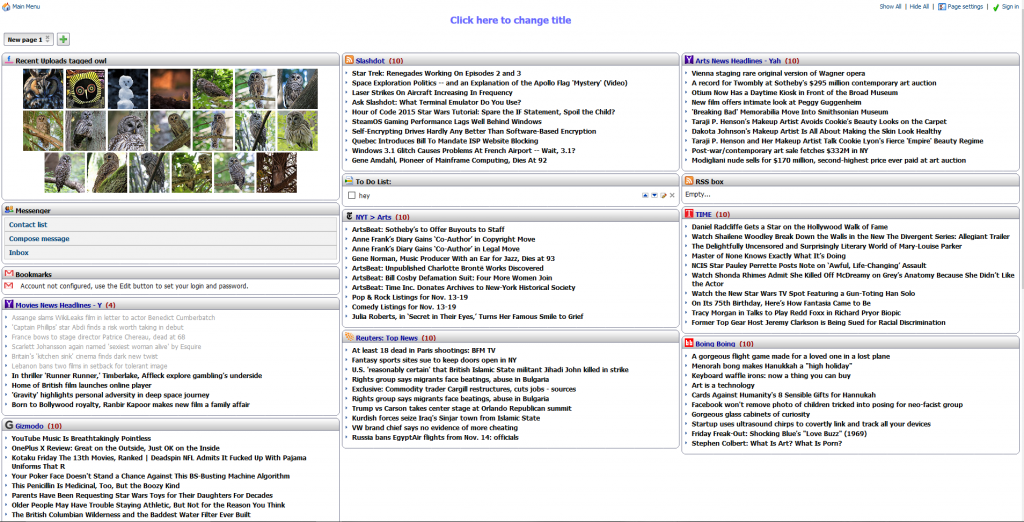Open 'Gravity highlights personal adversity' movie headline
The width and height of the screenshot is (1024, 522).
[x=110, y=395]
